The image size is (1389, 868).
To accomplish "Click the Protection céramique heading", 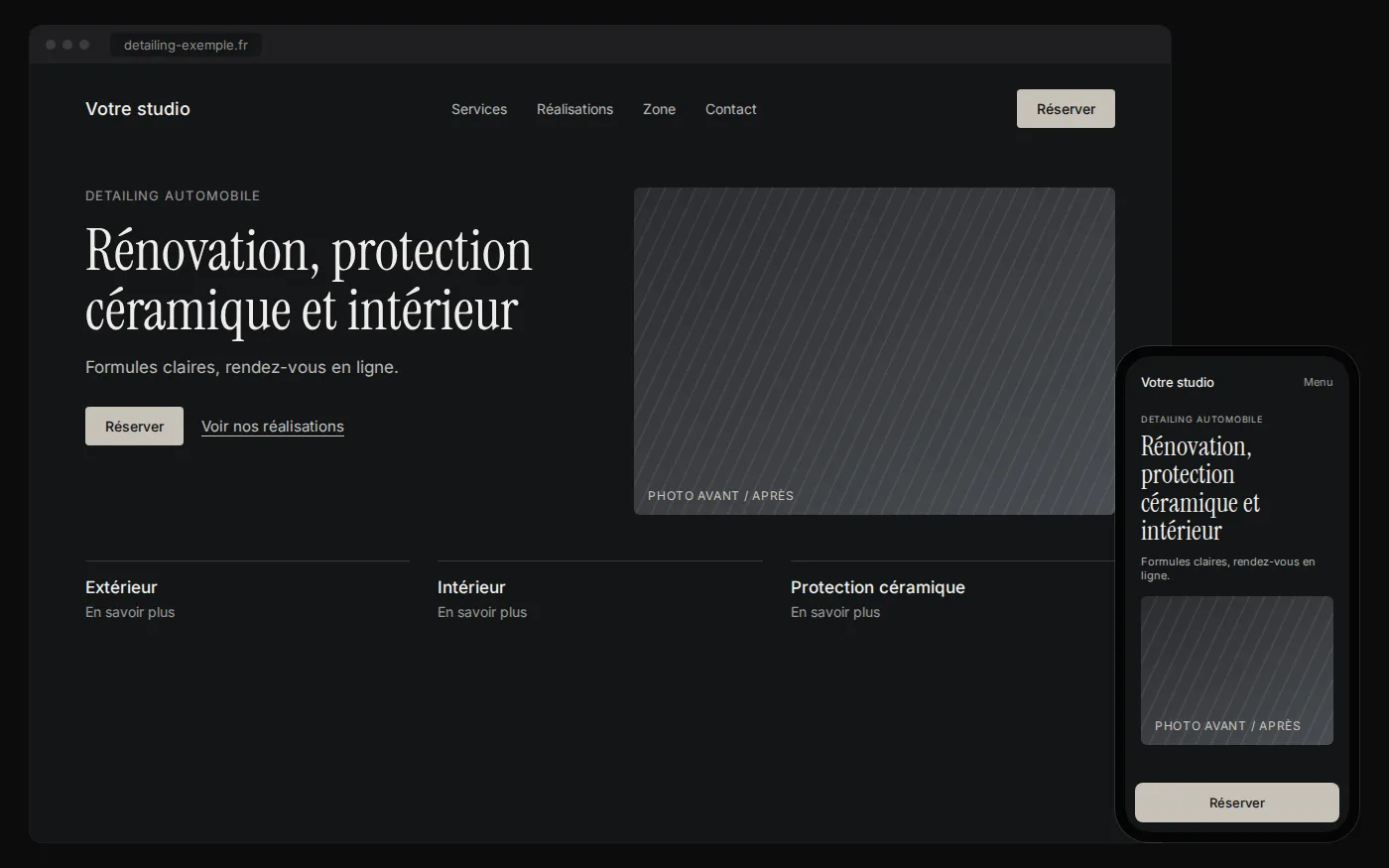I will (x=878, y=587).
